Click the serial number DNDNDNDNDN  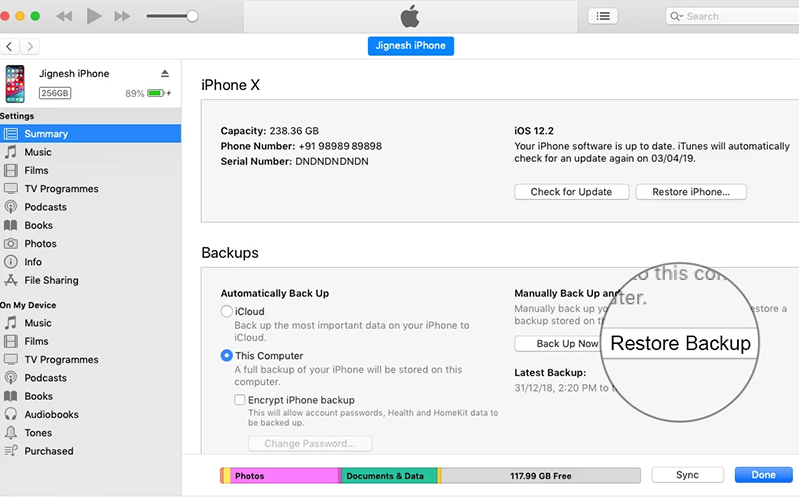point(332,162)
